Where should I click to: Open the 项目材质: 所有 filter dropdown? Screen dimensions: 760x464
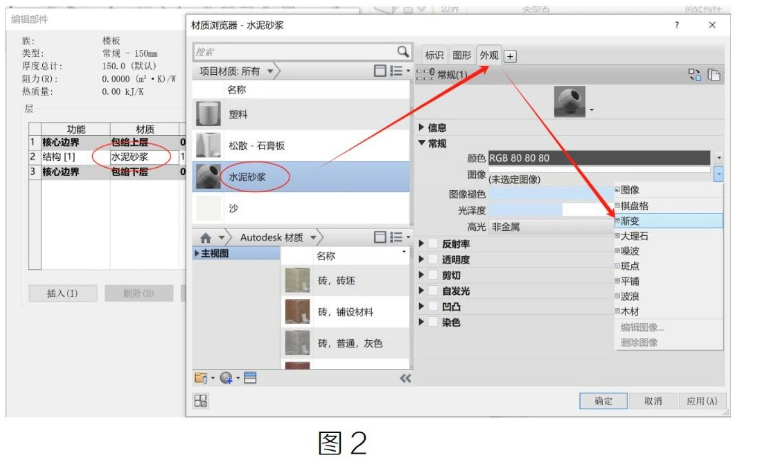(270, 71)
